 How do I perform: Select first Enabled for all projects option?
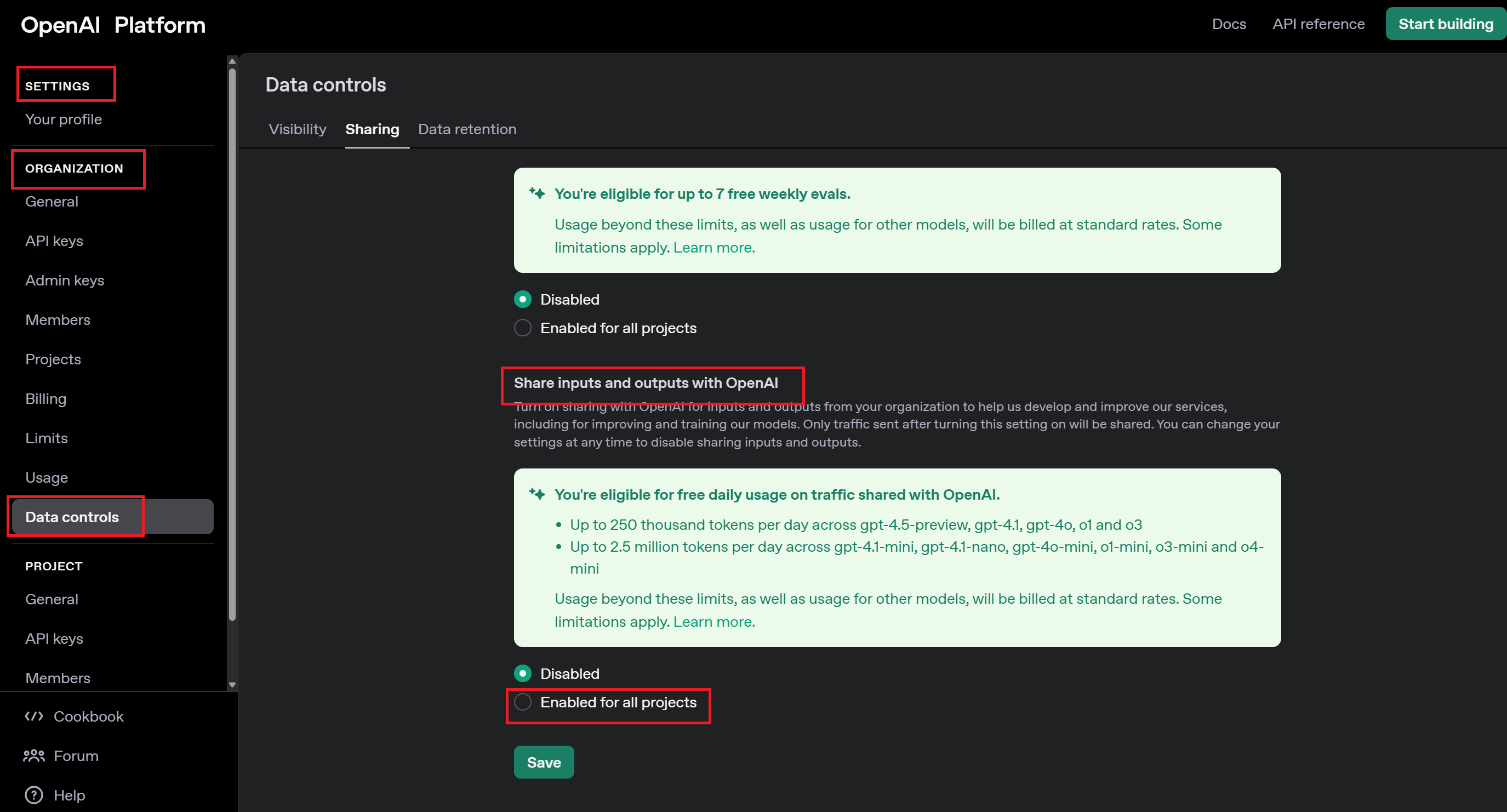(x=522, y=328)
